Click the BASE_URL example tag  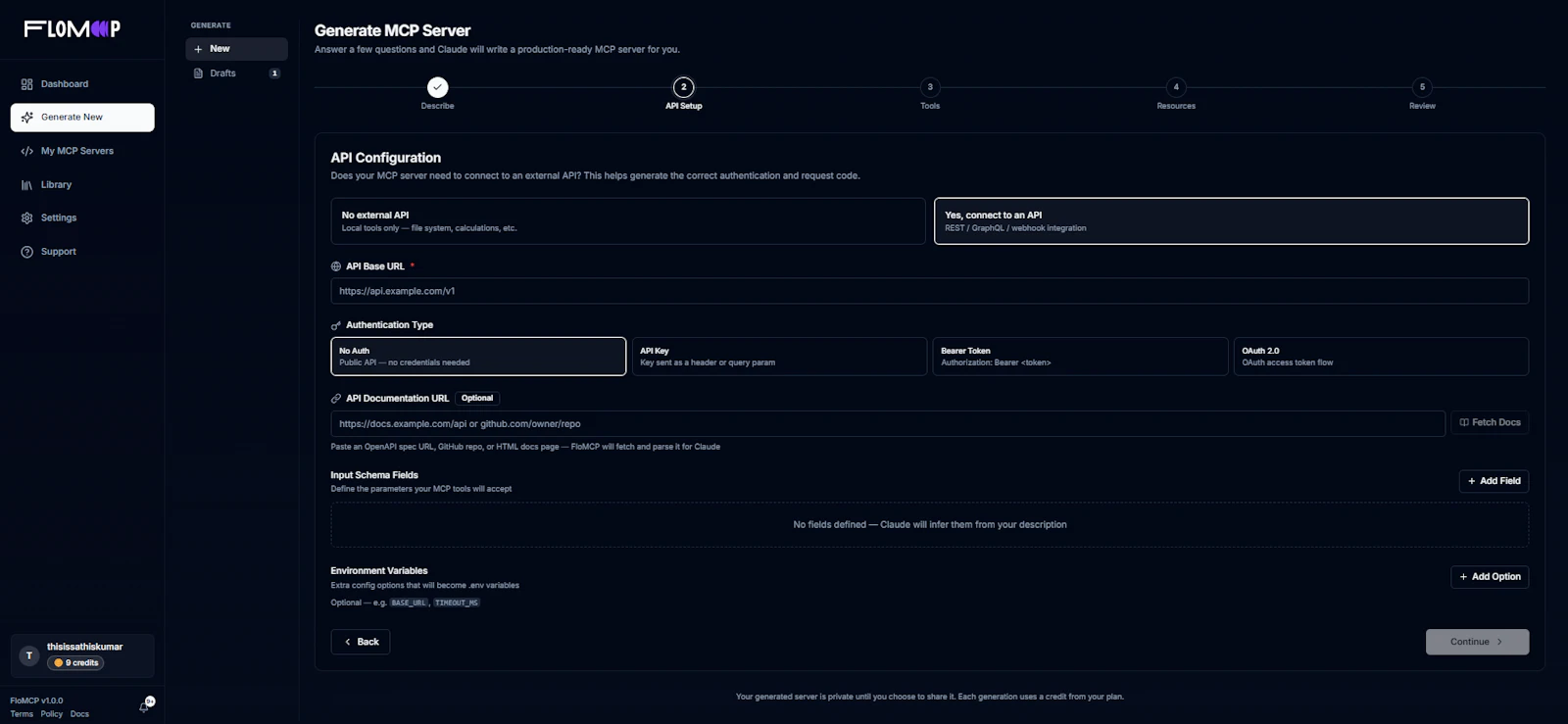[x=409, y=603]
